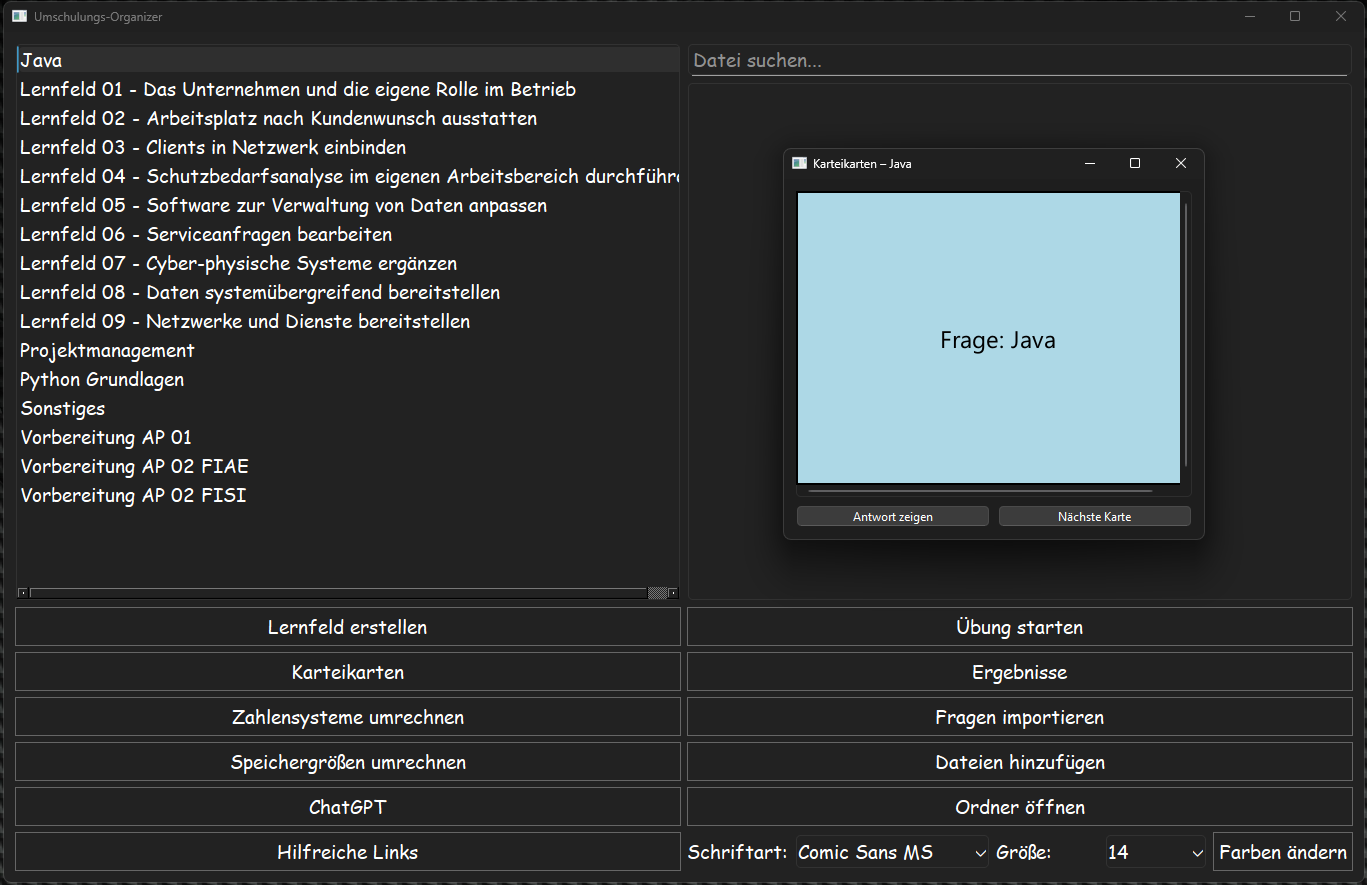Image resolution: width=1367 pixels, height=885 pixels.
Task: Open the Größe 14 dropdown
Action: (1156, 852)
